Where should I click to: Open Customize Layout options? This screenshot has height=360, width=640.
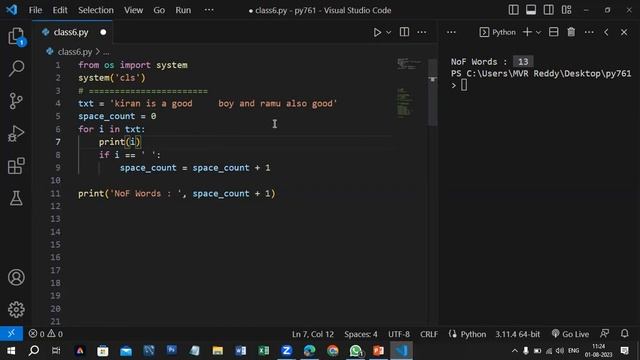pyautogui.click(x=566, y=10)
